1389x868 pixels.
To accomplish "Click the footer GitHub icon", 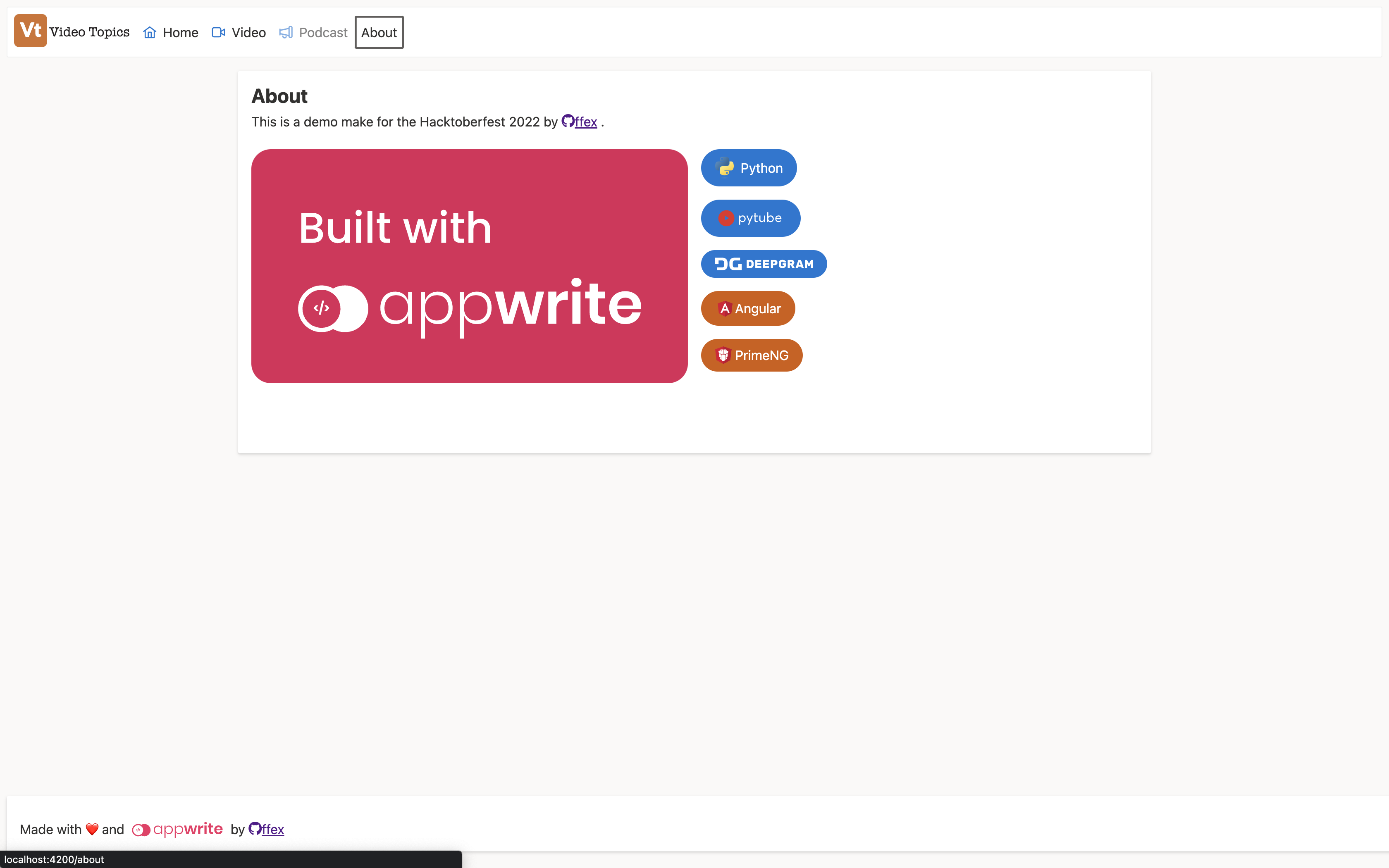I will [255, 829].
